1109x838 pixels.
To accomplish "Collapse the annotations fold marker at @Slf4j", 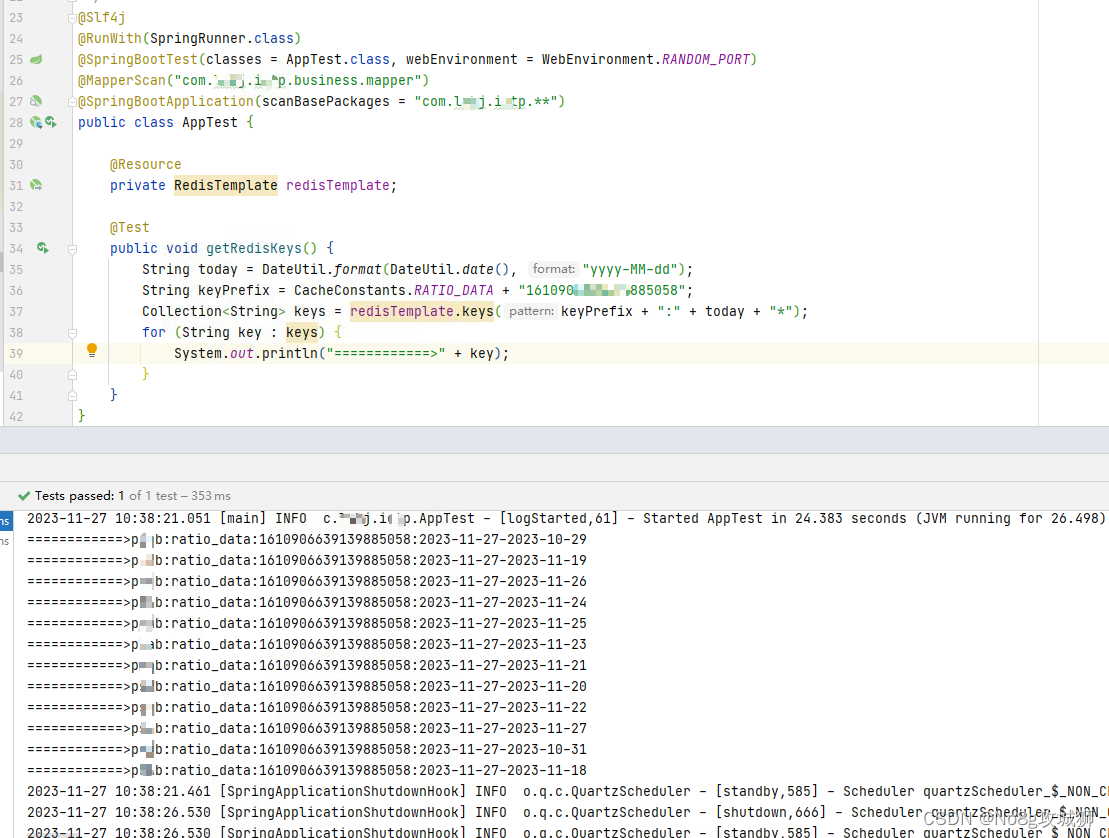I will click(72, 18).
